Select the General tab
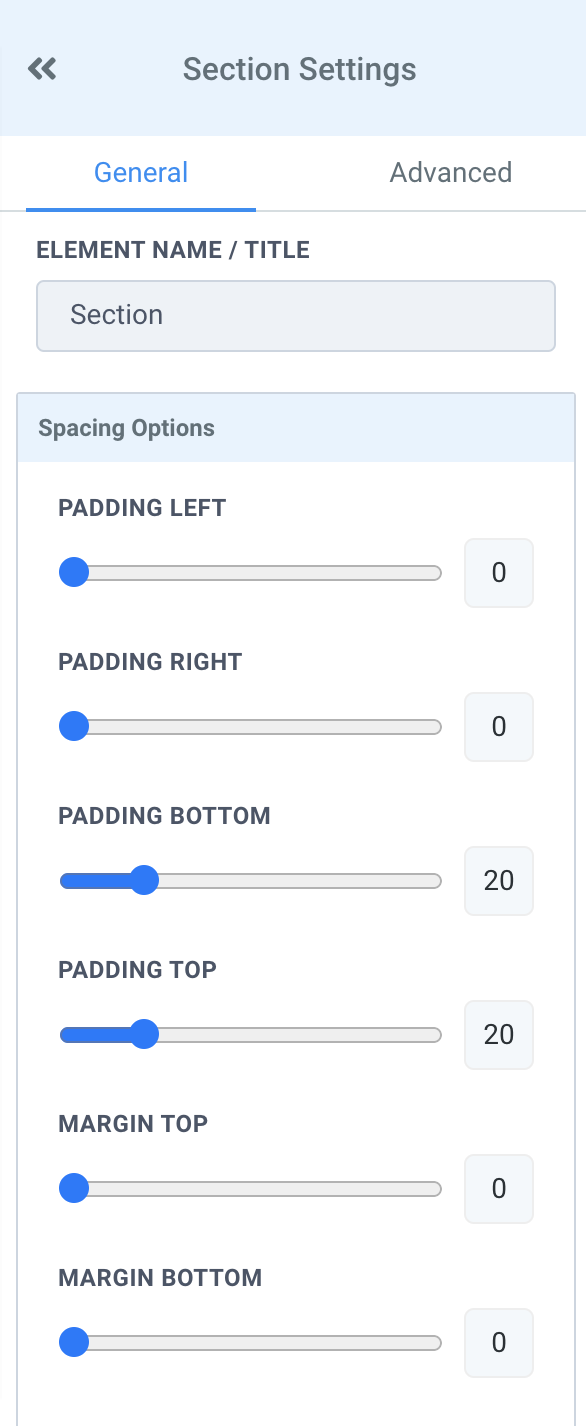Screen dimensions: 586x1426 click(x=140, y=172)
